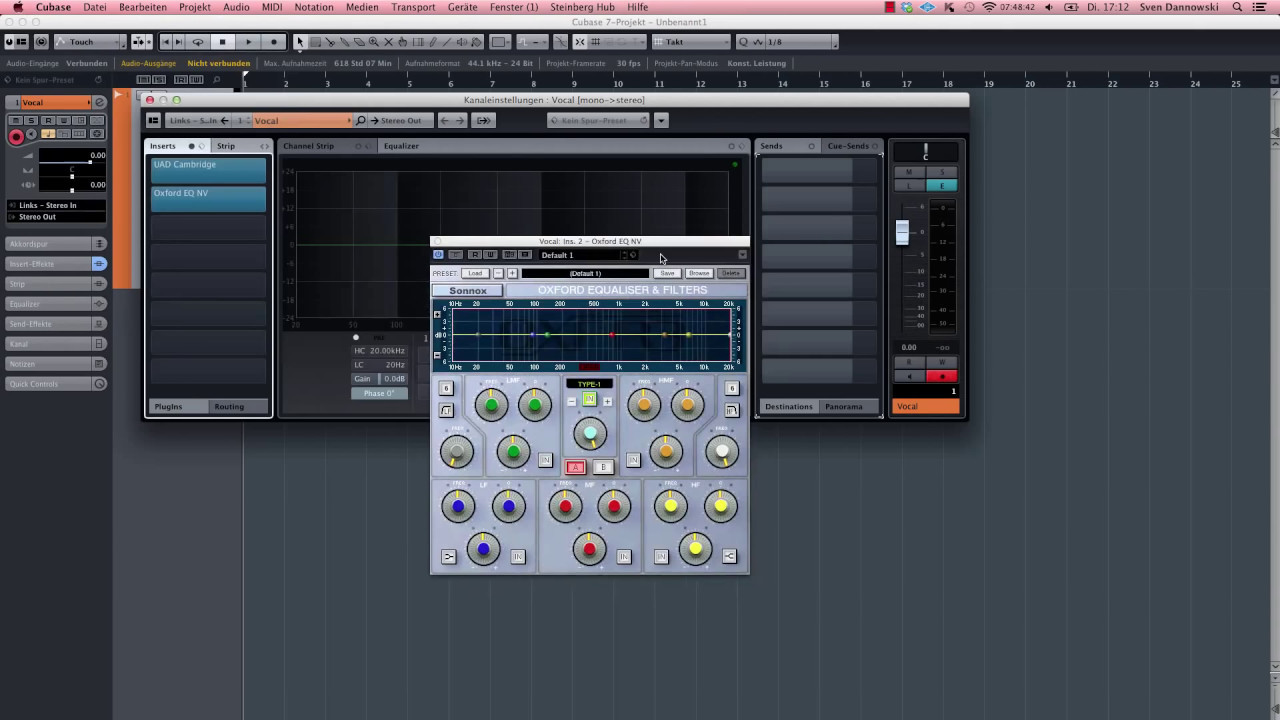Click the Stop transport button
The image size is (1280, 720).
point(222,42)
